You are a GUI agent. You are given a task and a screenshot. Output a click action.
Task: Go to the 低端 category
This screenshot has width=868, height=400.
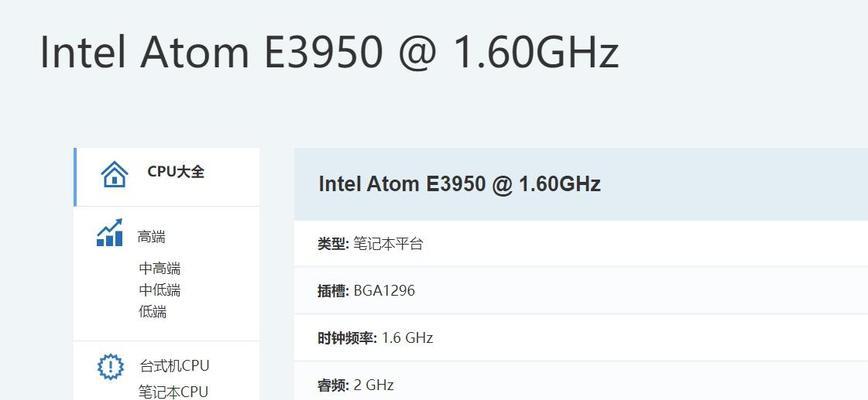[x=152, y=311]
